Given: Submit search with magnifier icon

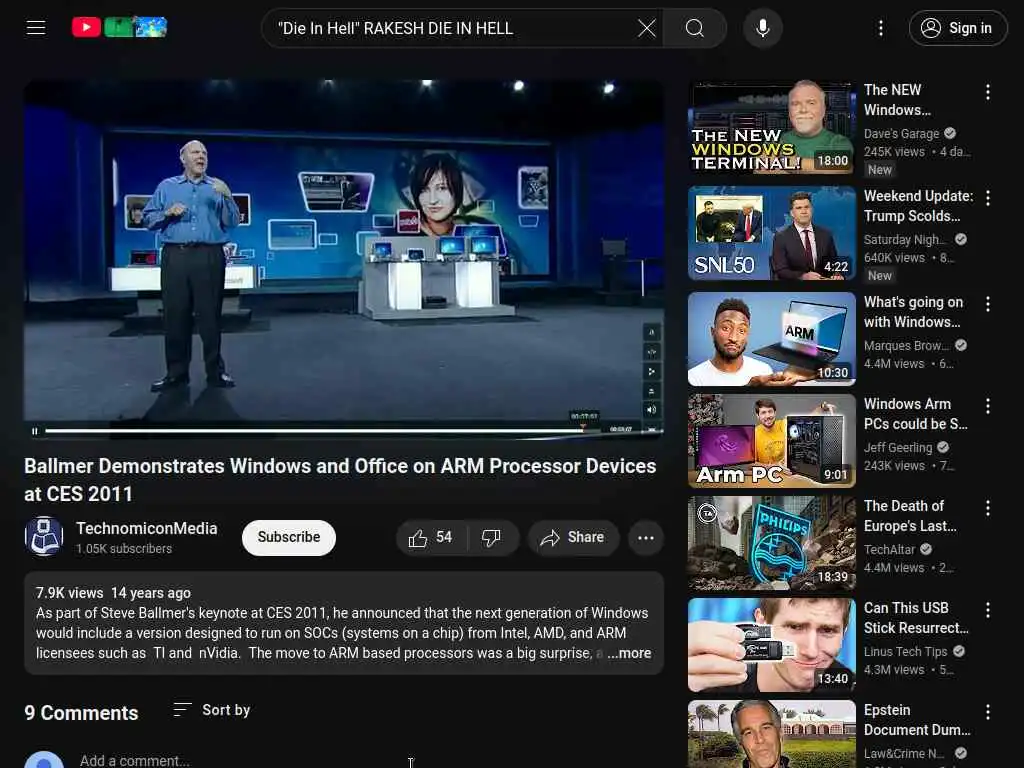Looking at the screenshot, I should click(x=695, y=28).
